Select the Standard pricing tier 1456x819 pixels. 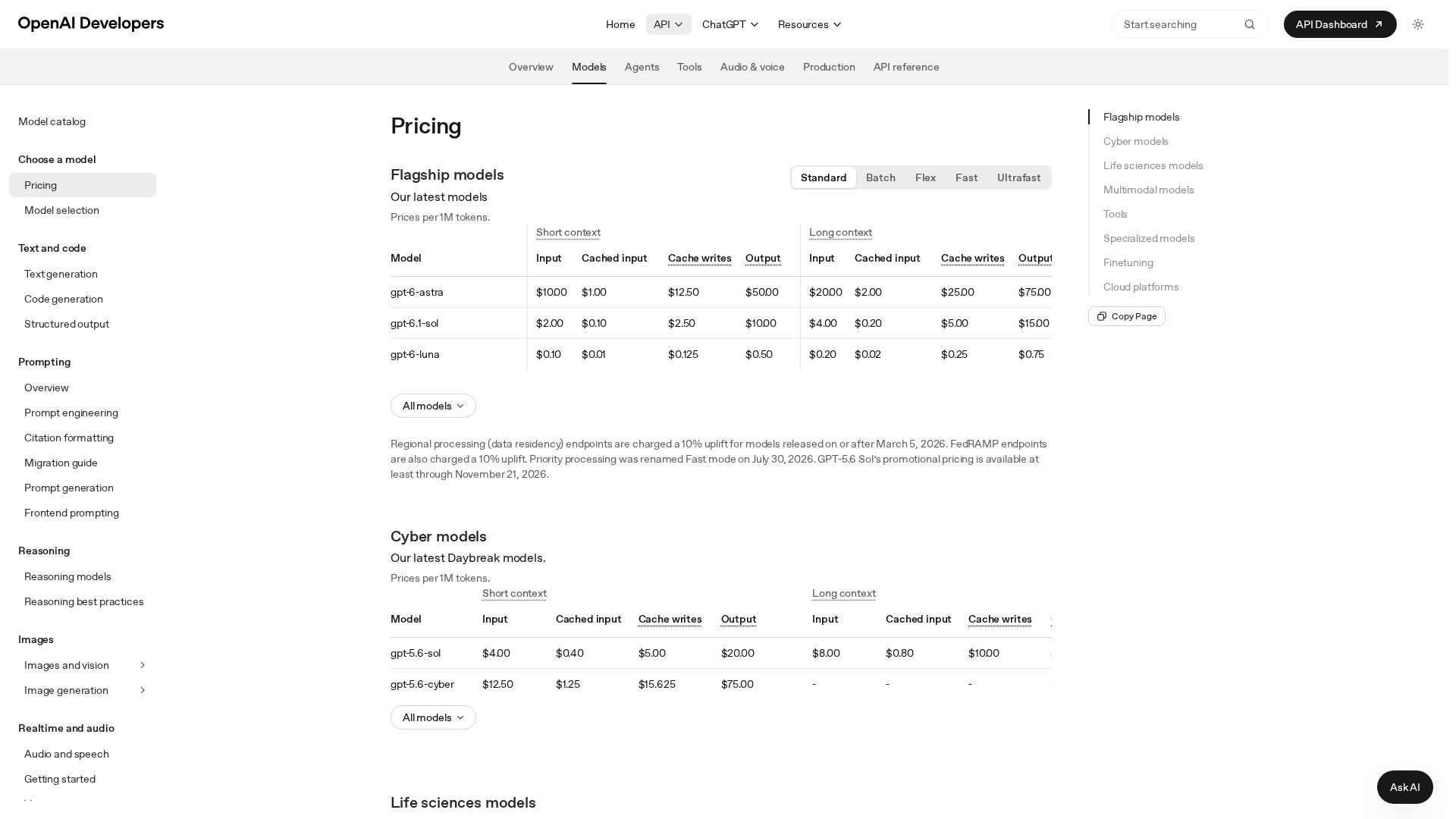point(824,177)
